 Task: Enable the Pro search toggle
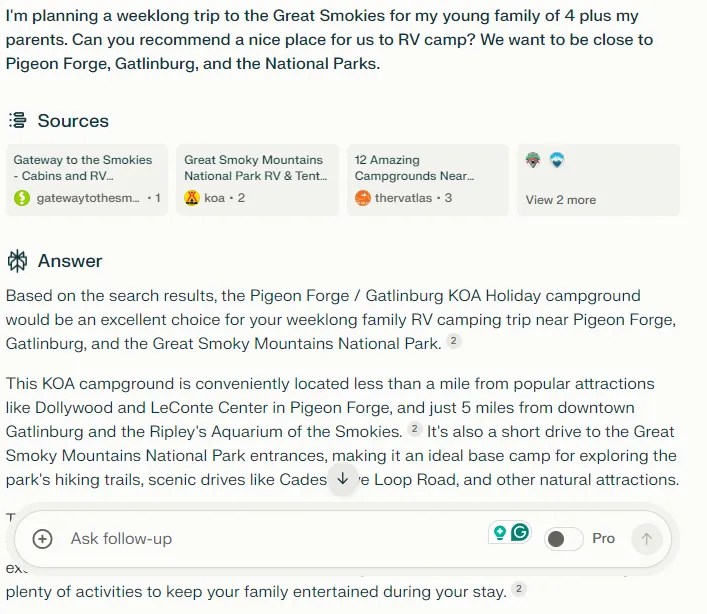(563, 539)
